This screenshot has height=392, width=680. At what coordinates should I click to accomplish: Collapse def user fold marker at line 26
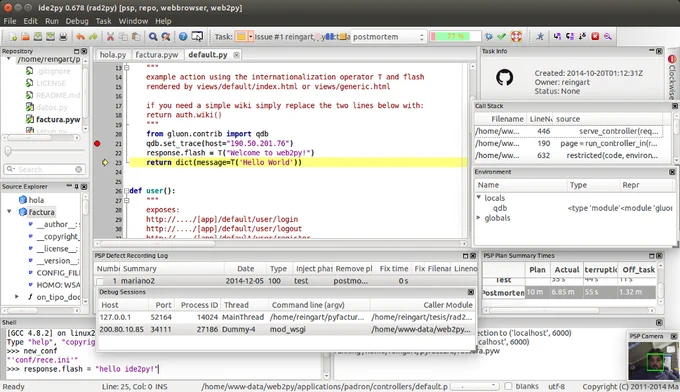(127, 191)
